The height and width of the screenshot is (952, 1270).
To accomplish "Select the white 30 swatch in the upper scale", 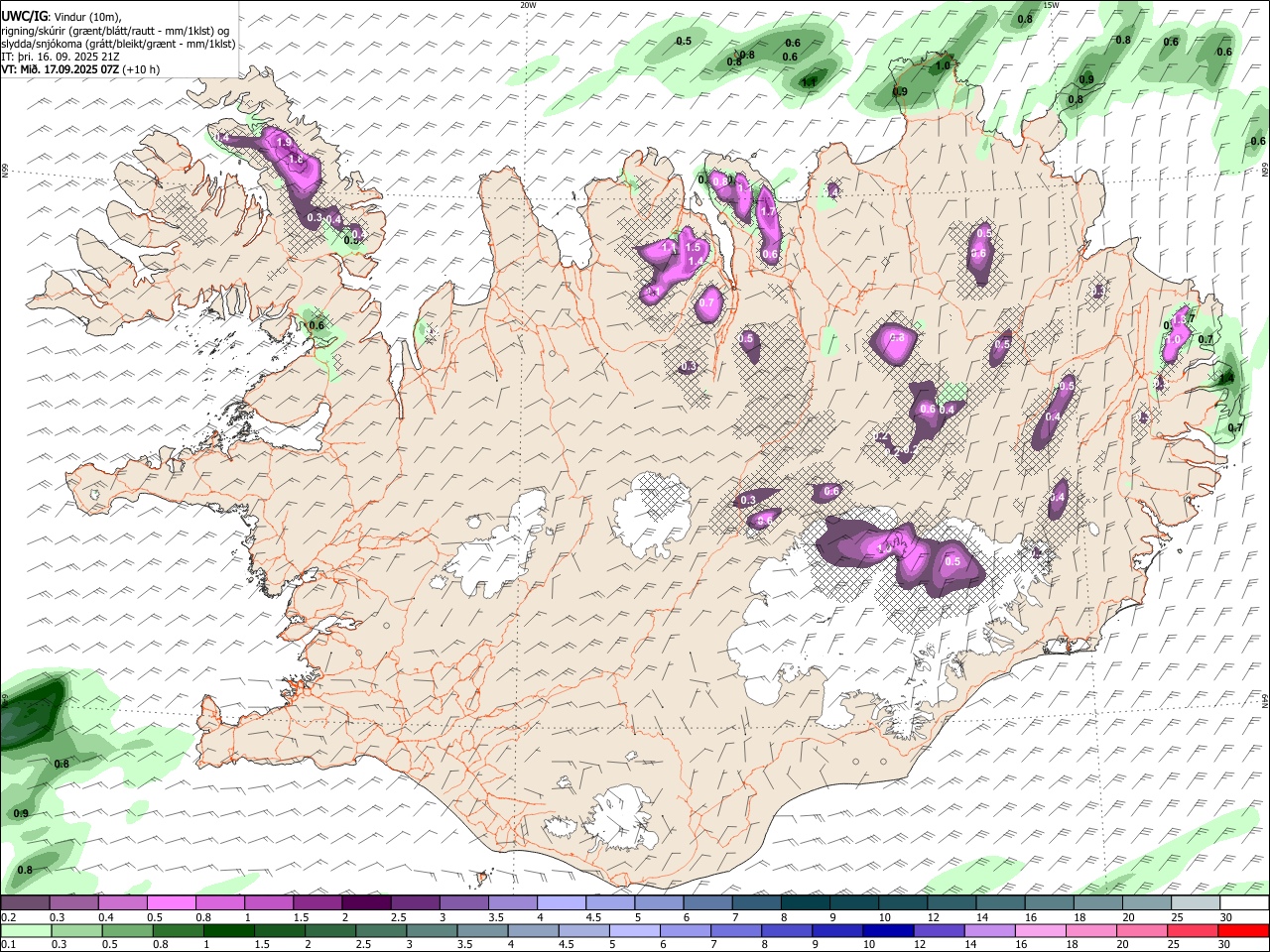I will point(1243,902).
